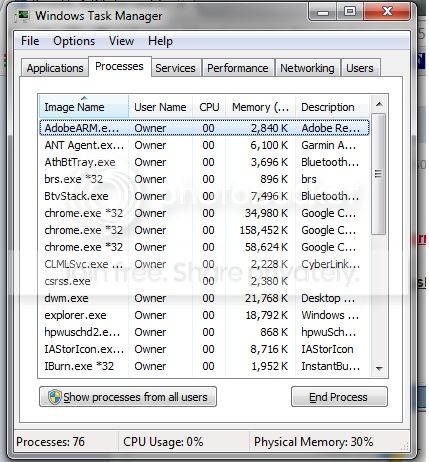Image resolution: width=429 pixels, height=462 pixels.
Task: Click the CyberLink... description cell
Action: point(330,264)
